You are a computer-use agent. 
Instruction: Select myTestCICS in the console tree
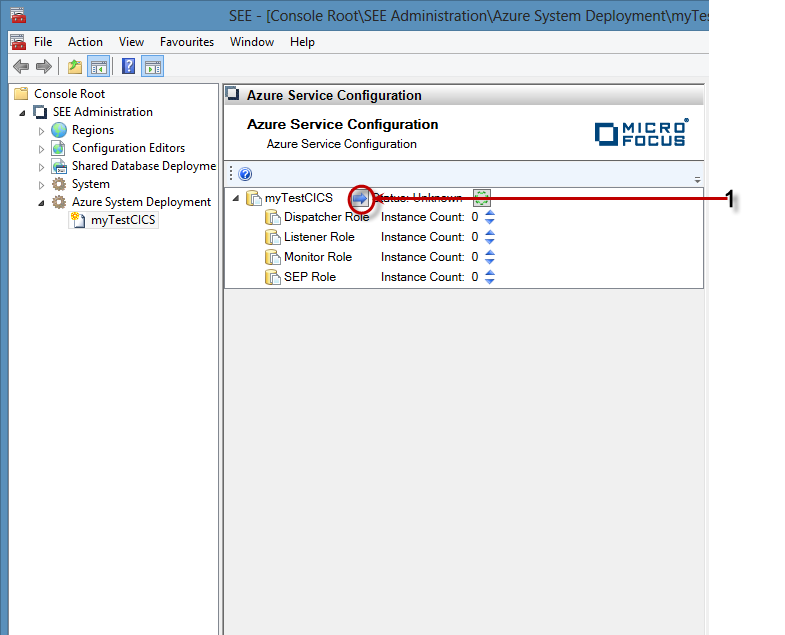(122, 220)
